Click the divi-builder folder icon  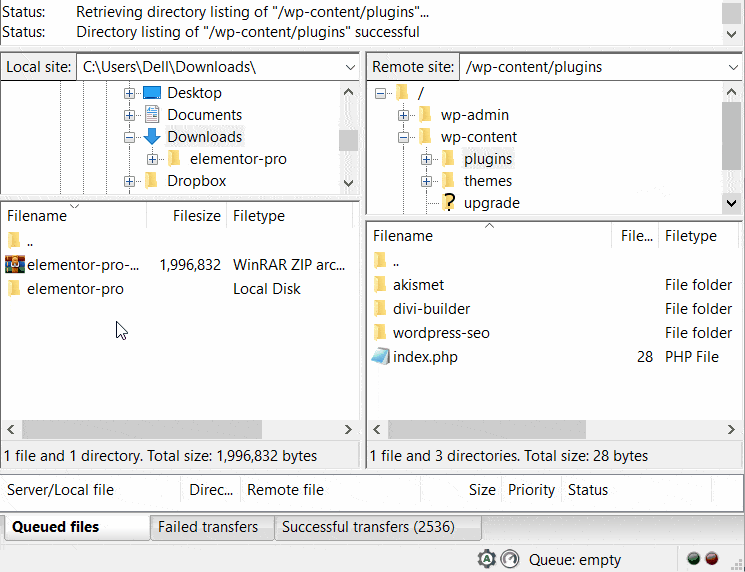tap(380, 308)
